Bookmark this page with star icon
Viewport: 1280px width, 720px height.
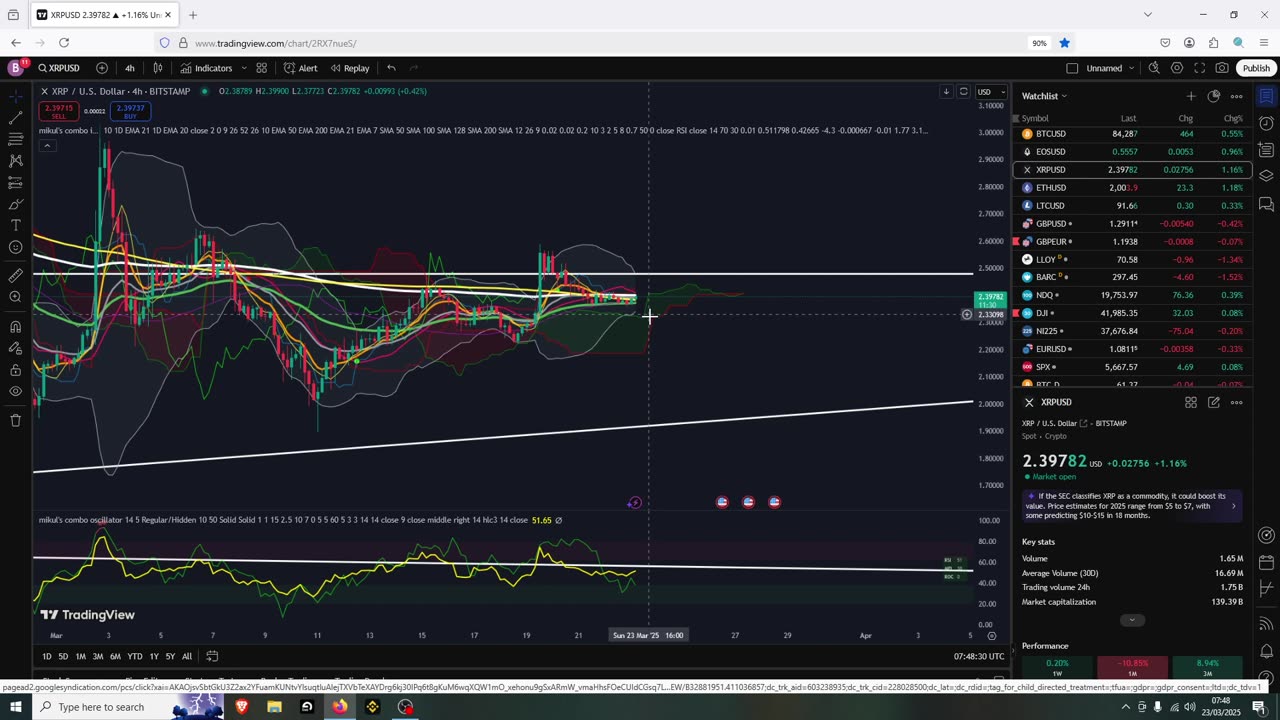click(1064, 43)
